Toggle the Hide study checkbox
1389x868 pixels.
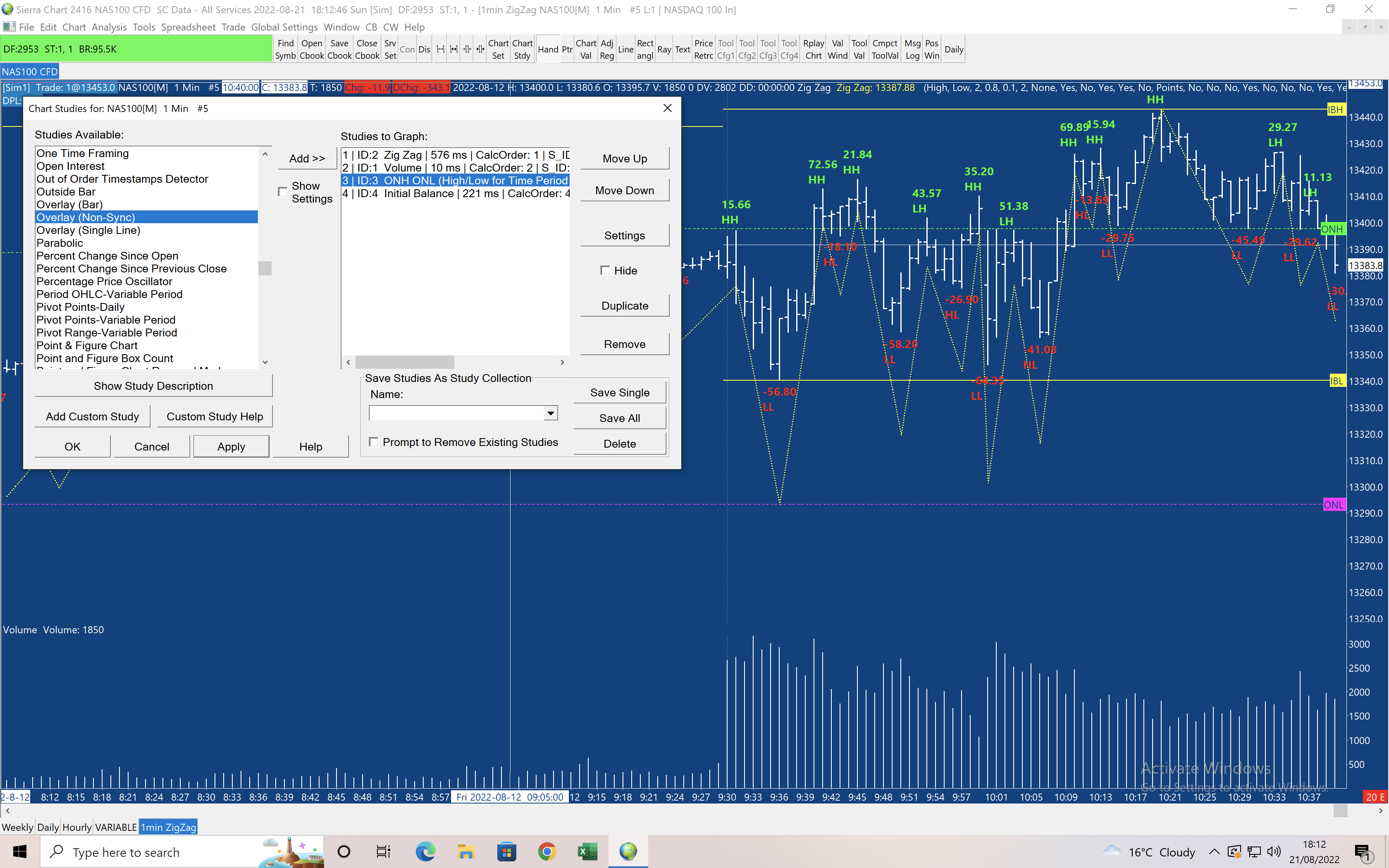pyautogui.click(x=605, y=270)
